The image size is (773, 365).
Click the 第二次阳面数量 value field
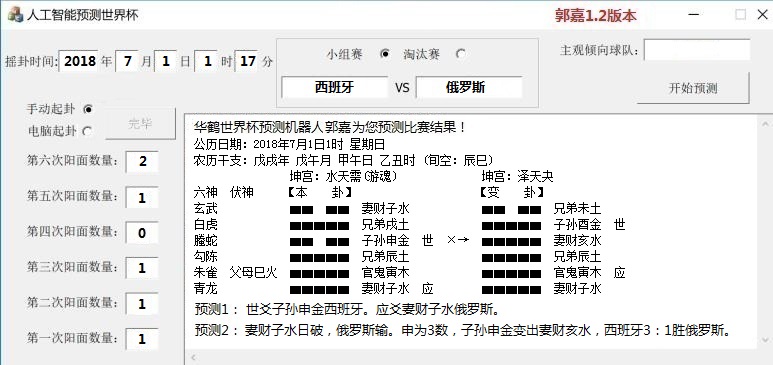[142, 303]
